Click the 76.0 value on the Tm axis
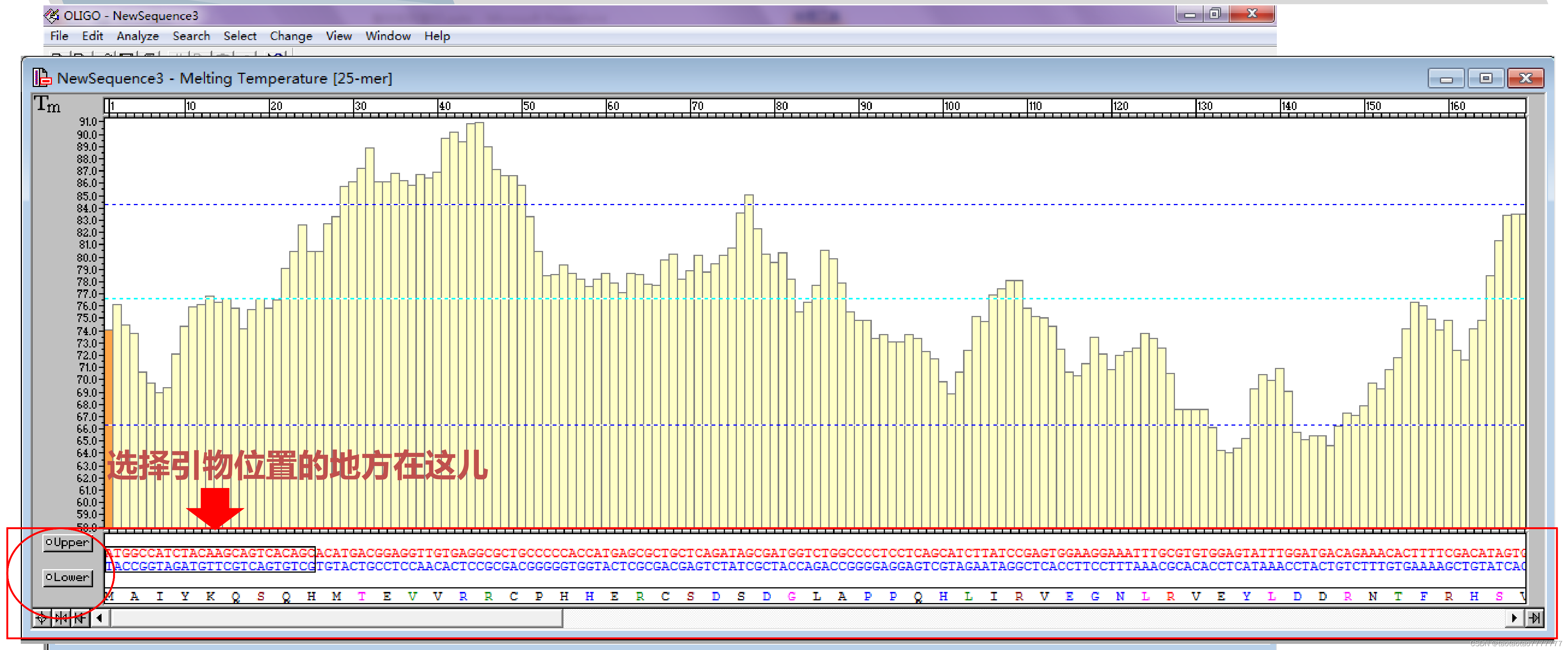1568x650 pixels. [x=88, y=306]
